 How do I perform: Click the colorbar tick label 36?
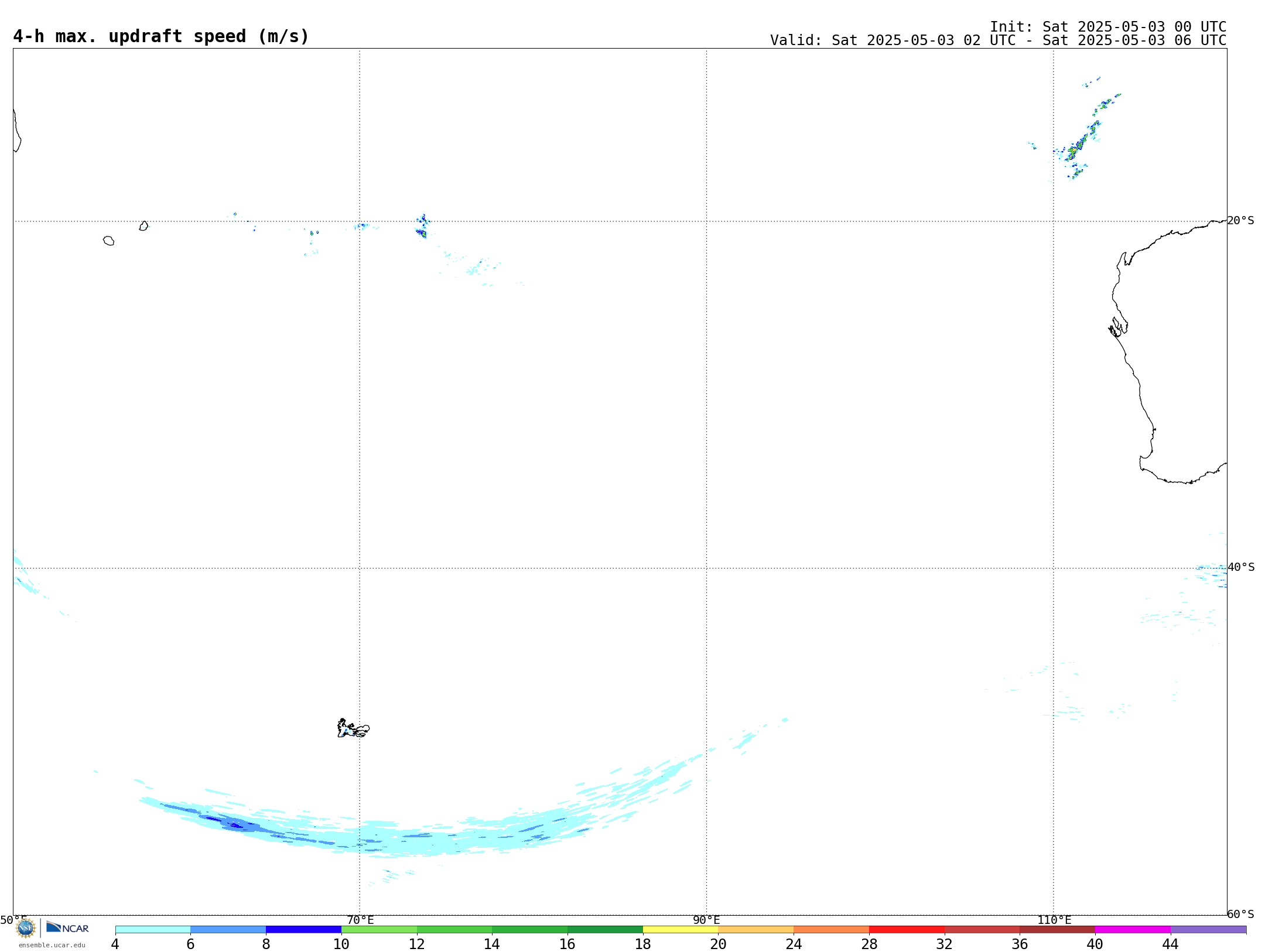pyautogui.click(x=1020, y=944)
